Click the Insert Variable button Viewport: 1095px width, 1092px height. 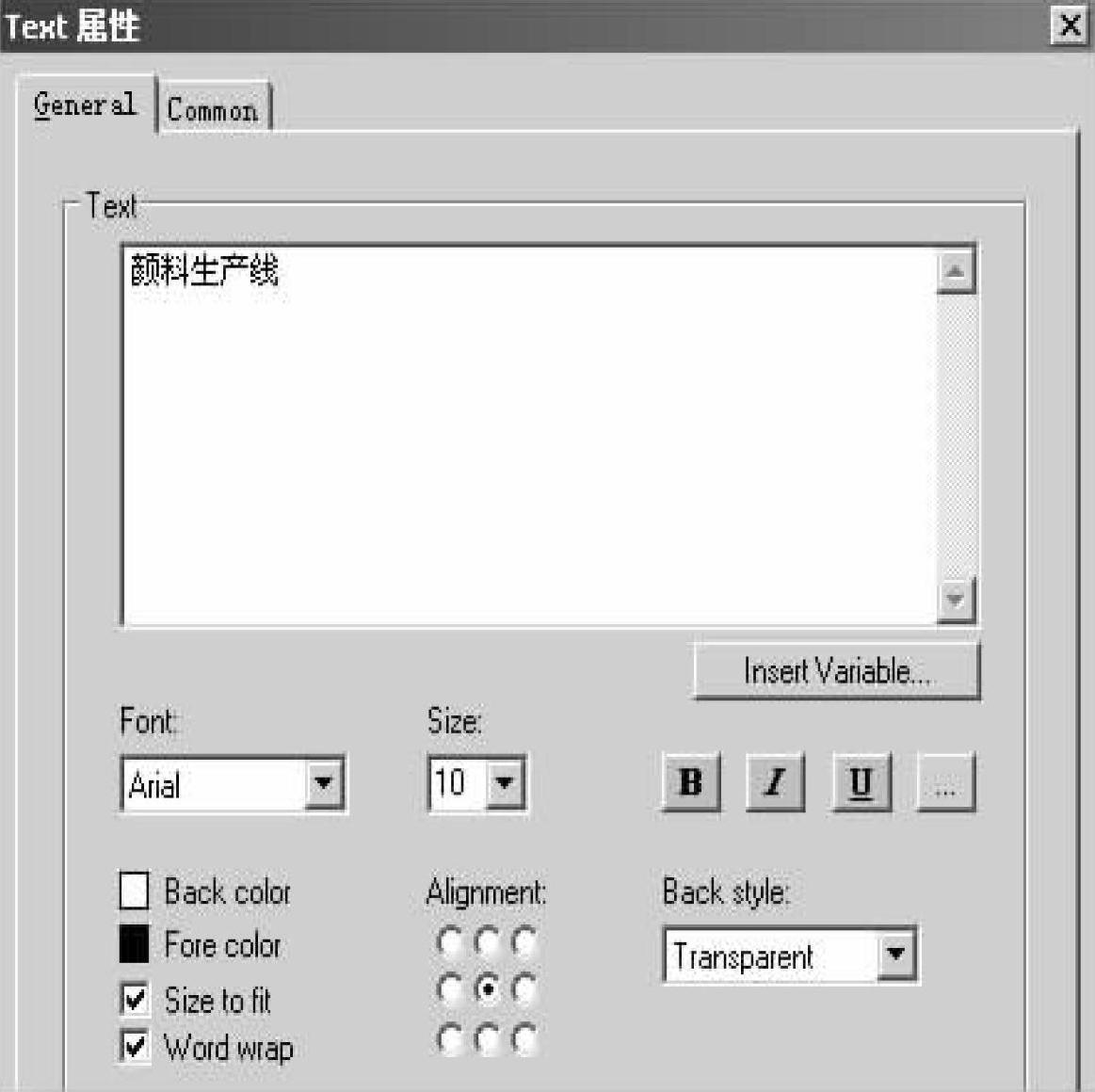[836, 671]
